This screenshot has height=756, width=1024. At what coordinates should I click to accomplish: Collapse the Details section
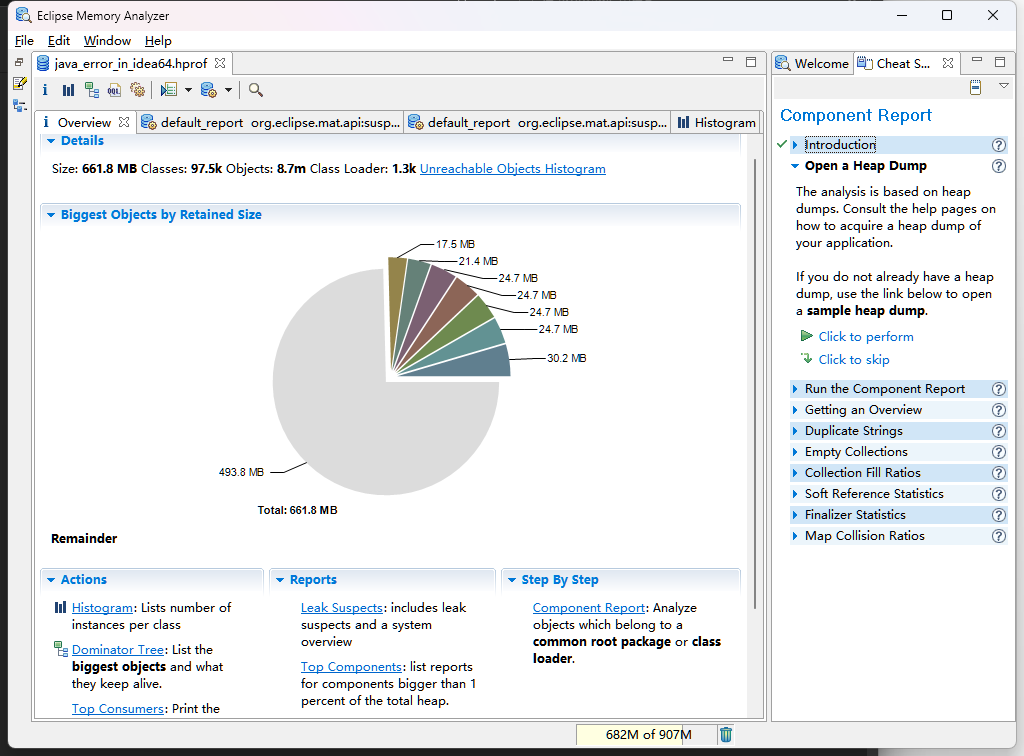(x=51, y=141)
